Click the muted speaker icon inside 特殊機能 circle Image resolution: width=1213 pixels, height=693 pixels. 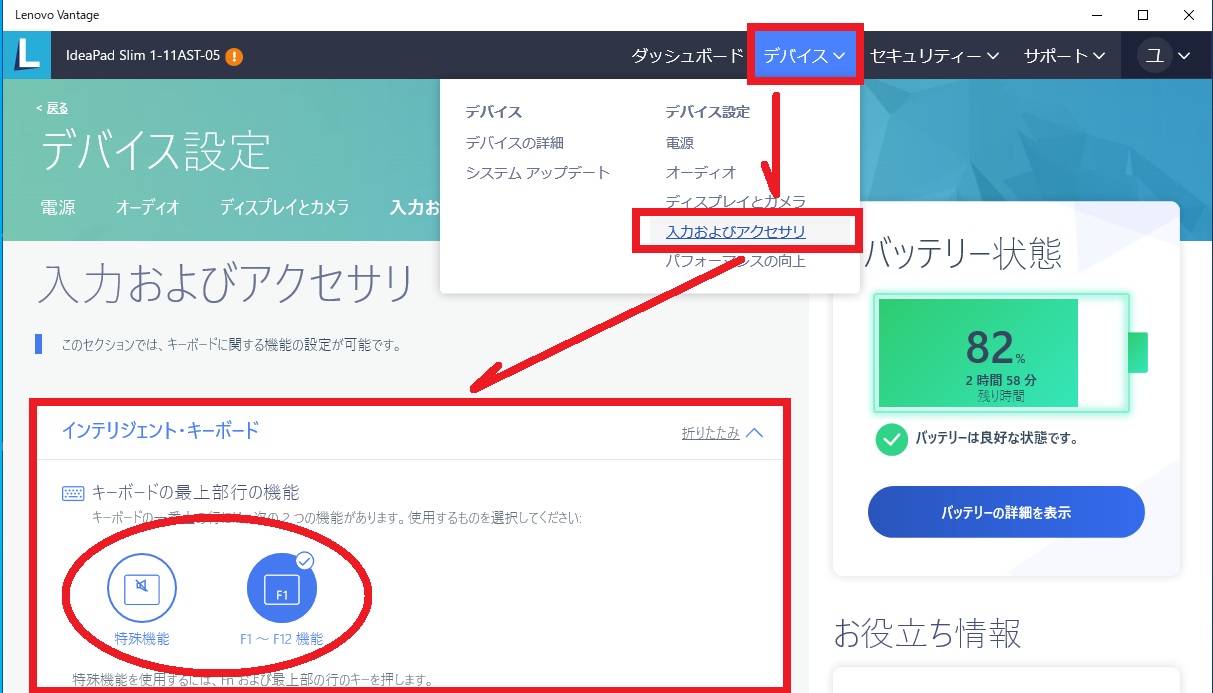point(142,588)
